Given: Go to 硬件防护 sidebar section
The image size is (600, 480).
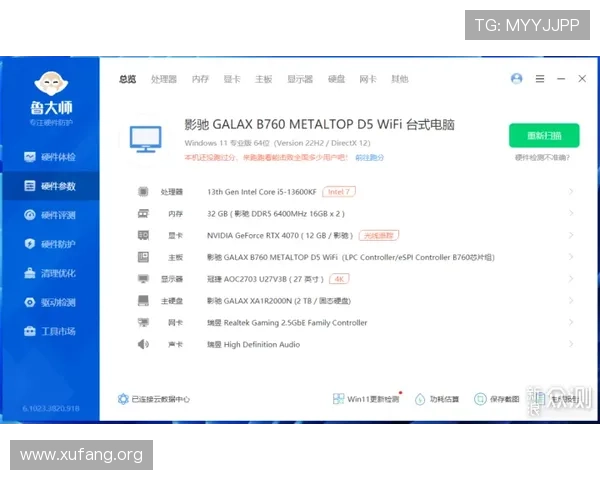Looking at the screenshot, I should point(50,244).
